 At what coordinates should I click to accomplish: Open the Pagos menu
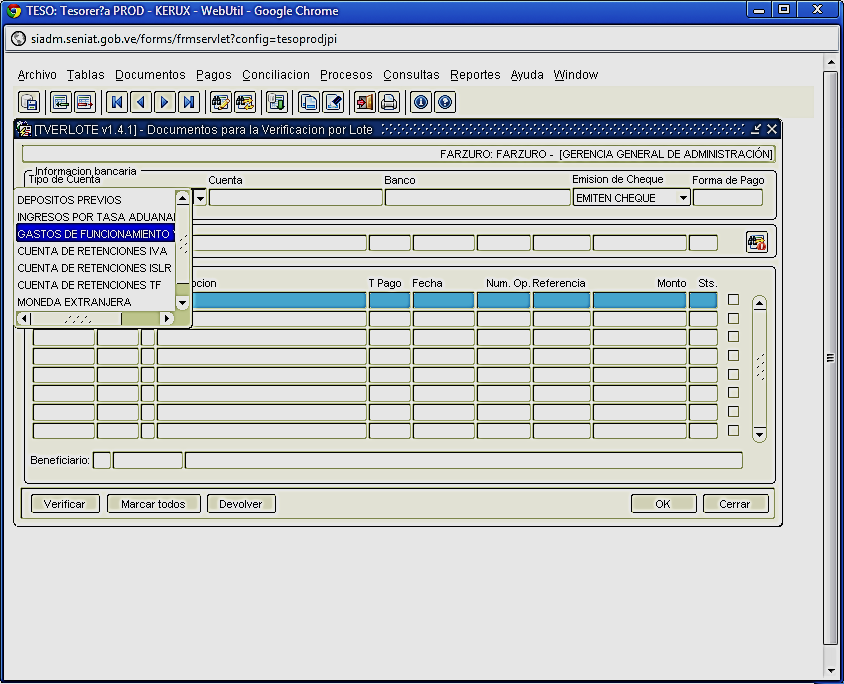[x=214, y=75]
